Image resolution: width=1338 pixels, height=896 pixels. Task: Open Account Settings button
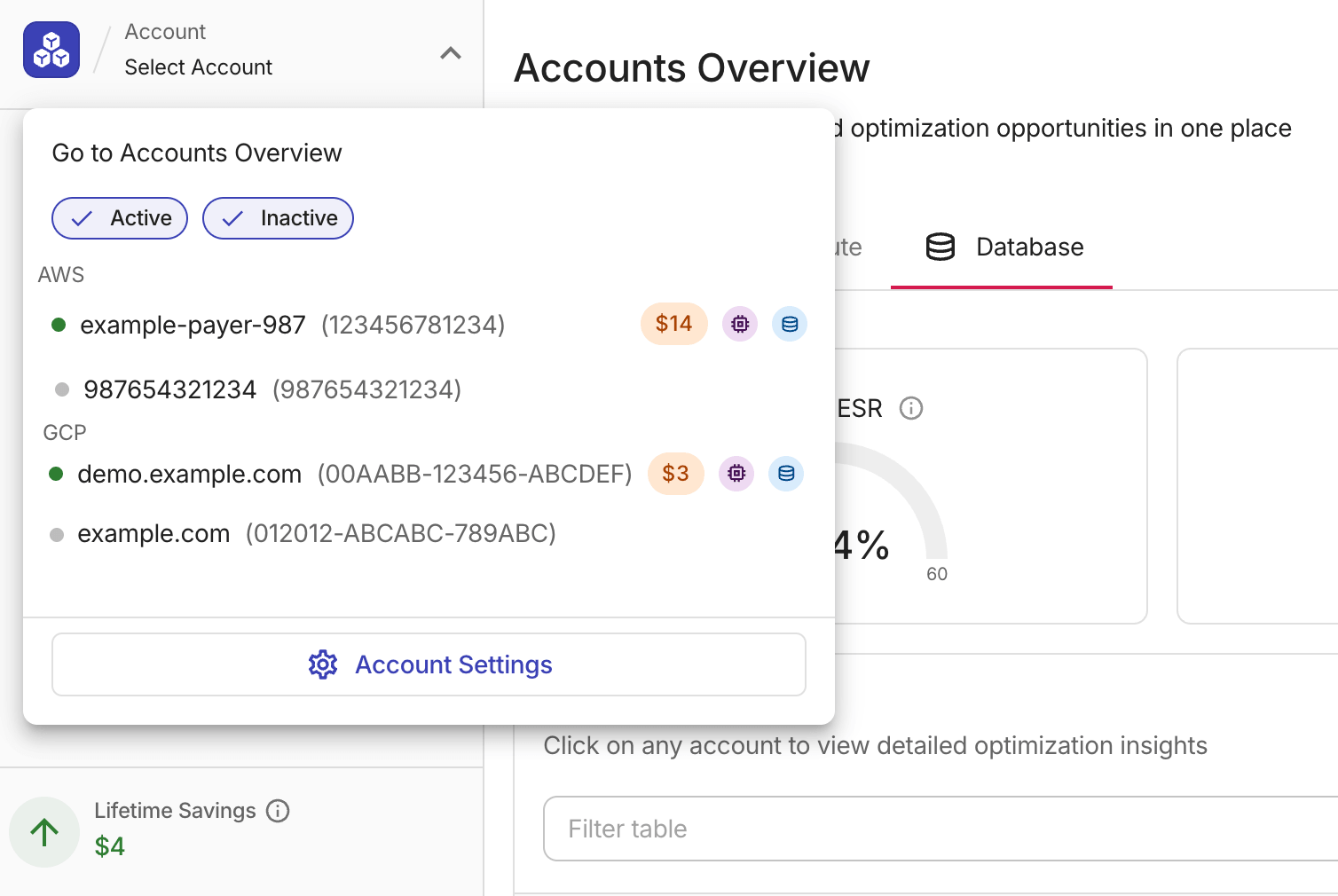429,664
